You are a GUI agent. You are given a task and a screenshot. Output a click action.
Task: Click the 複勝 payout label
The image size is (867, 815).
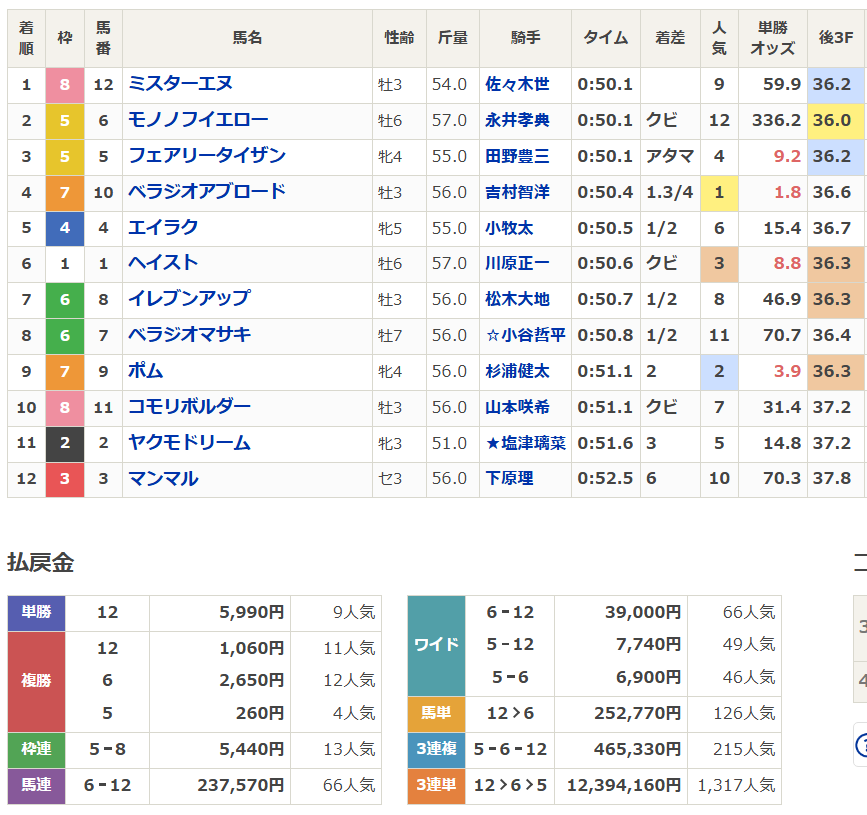pyautogui.click(x=36, y=681)
